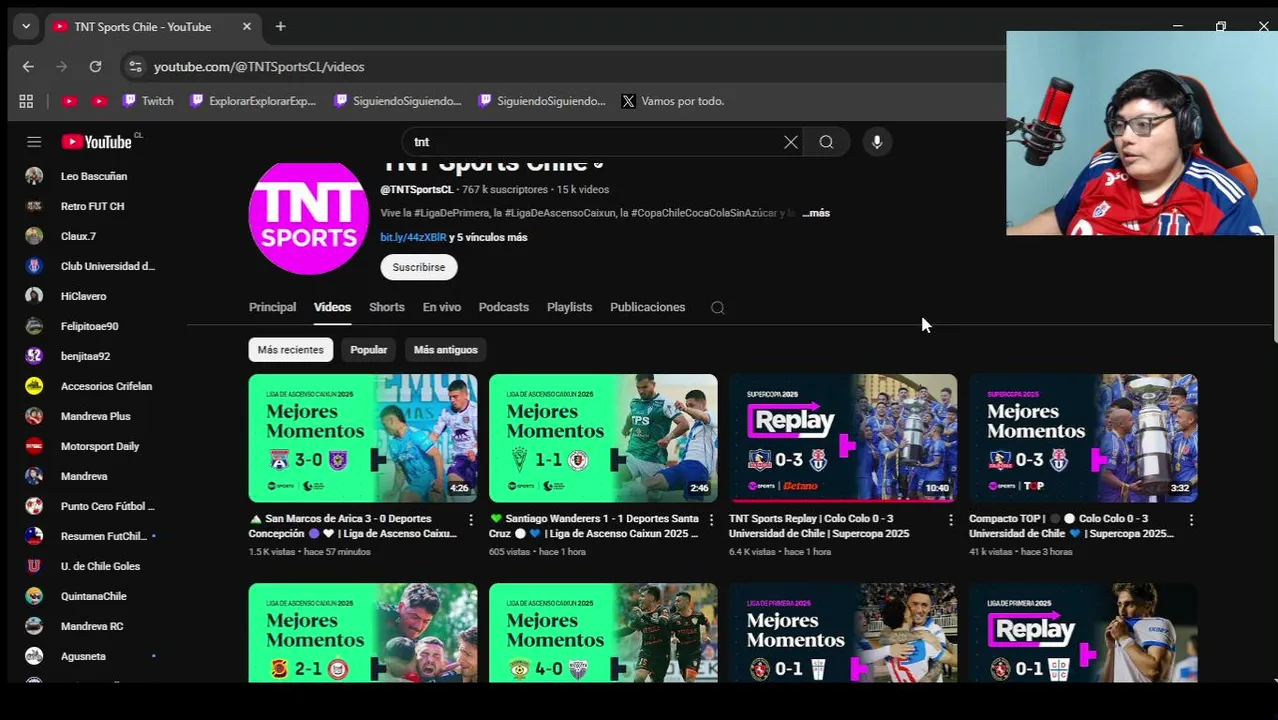The height and width of the screenshot is (720, 1278).
Task: Click the browser address bar URL
Action: pos(259,67)
